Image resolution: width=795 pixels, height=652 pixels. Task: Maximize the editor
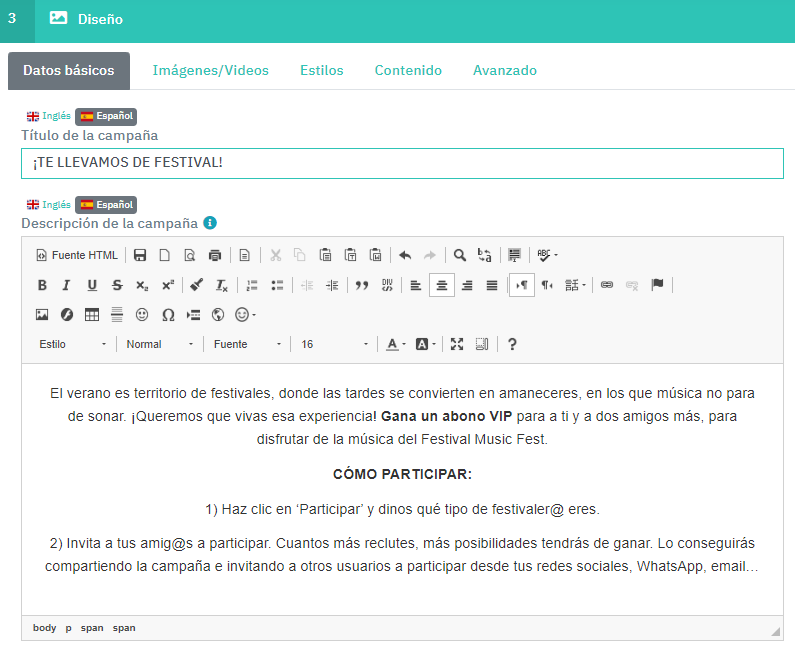tap(457, 344)
